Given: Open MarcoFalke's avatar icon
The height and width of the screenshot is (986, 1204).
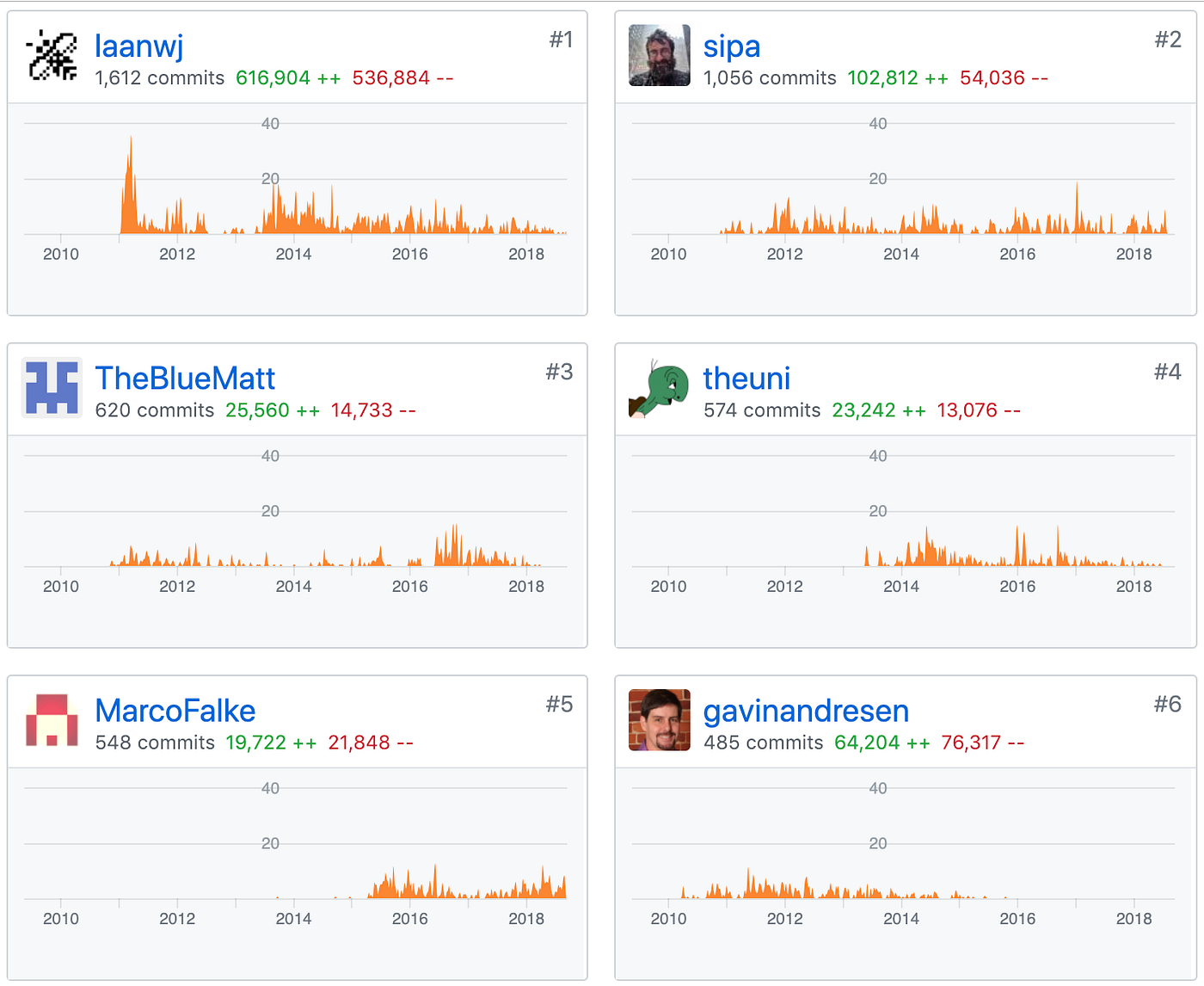Looking at the screenshot, I should pos(52,720).
